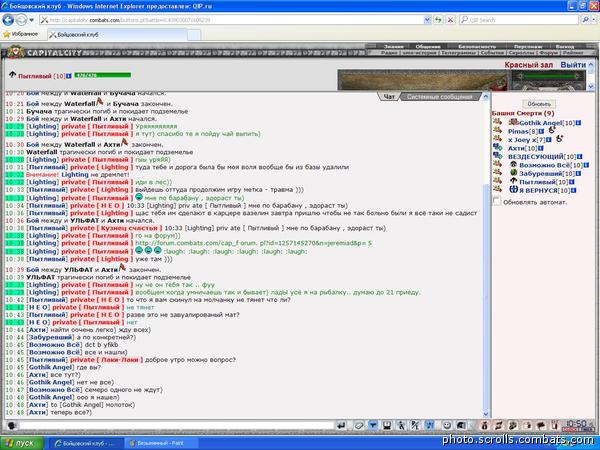Open the Персонаж menu

pyautogui.click(x=528, y=47)
